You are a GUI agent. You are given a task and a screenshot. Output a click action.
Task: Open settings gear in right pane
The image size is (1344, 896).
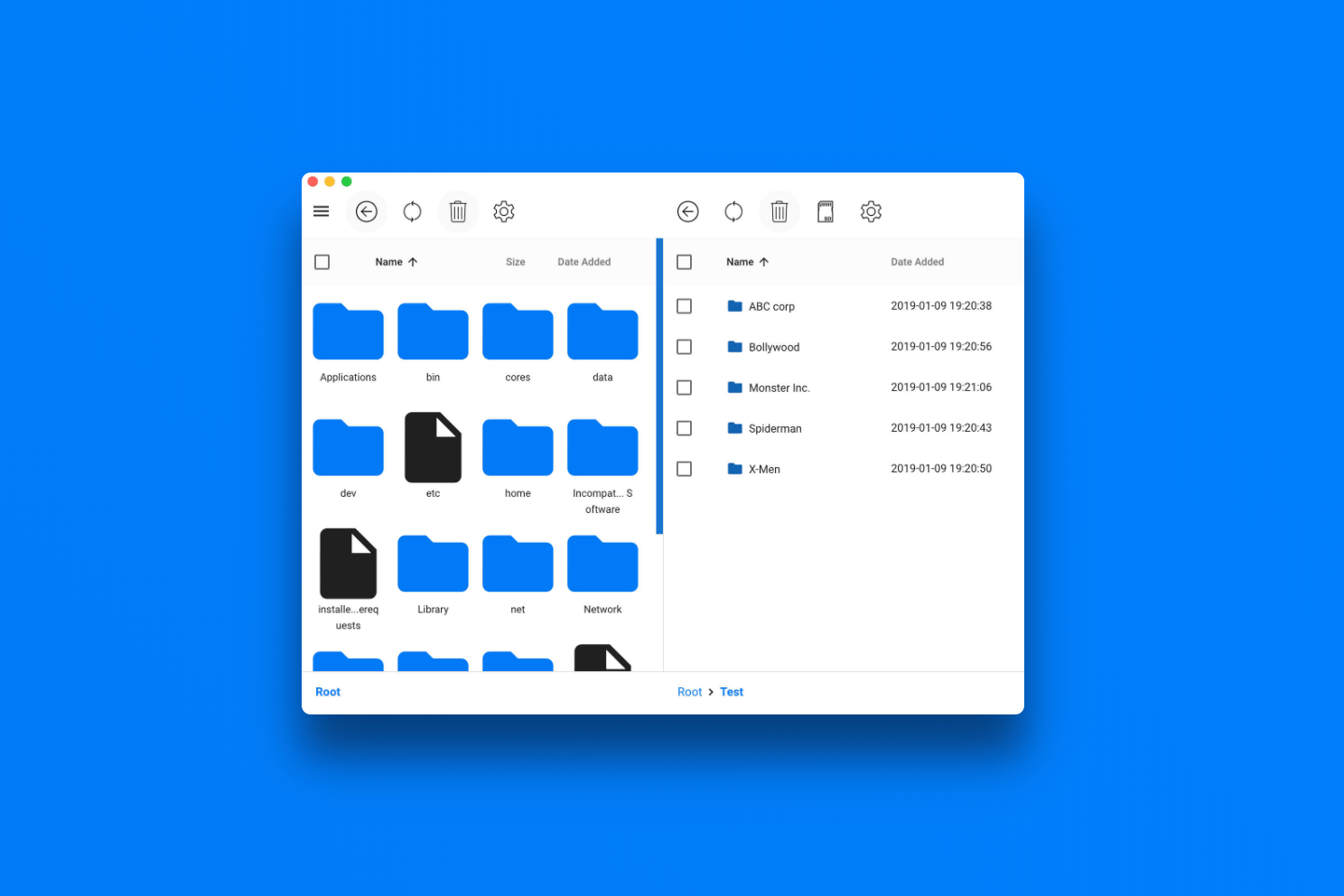871,211
